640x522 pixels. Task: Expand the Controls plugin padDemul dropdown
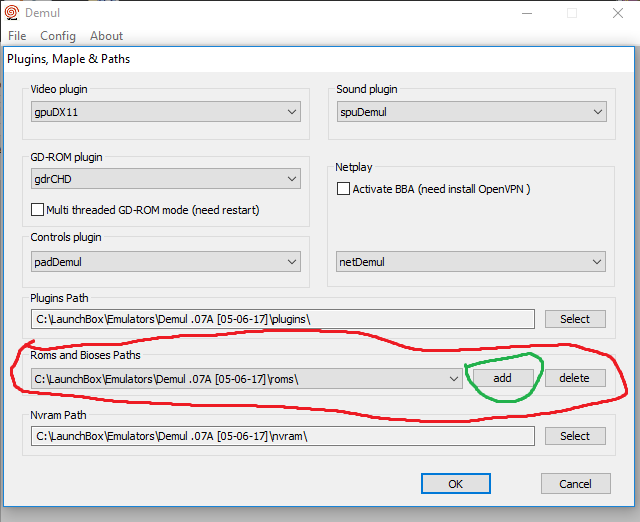pos(166,262)
